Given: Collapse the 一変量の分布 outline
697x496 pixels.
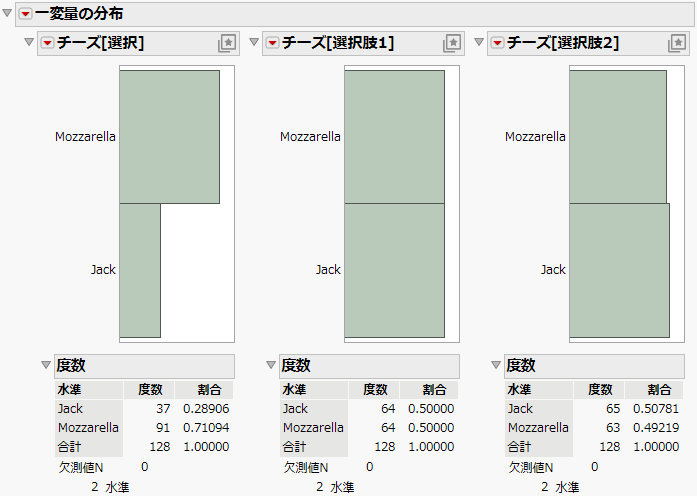Looking at the screenshot, I should click(x=7, y=13).
